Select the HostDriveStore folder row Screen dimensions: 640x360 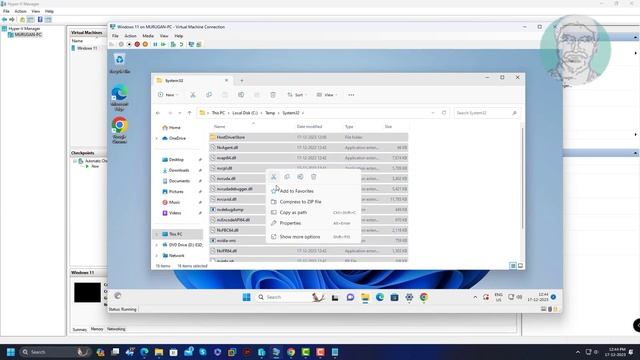[309, 137]
